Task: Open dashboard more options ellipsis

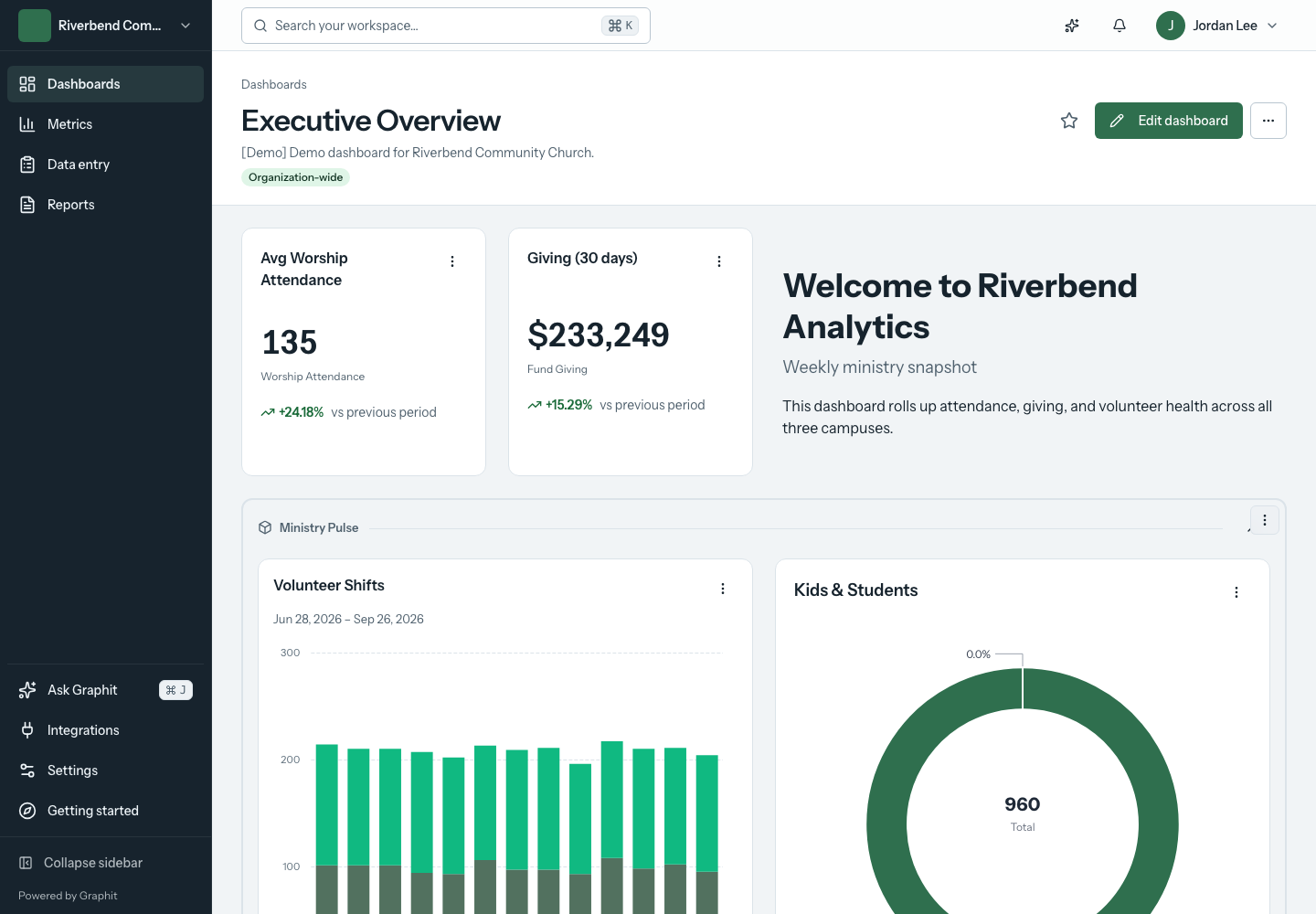Action: click(x=1268, y=121)
